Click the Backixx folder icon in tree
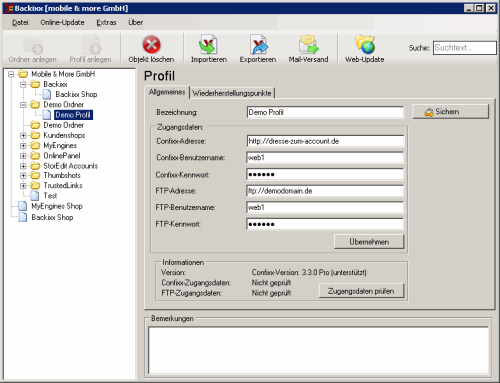This screenshot has width=500, height=383. pos(35,84)
